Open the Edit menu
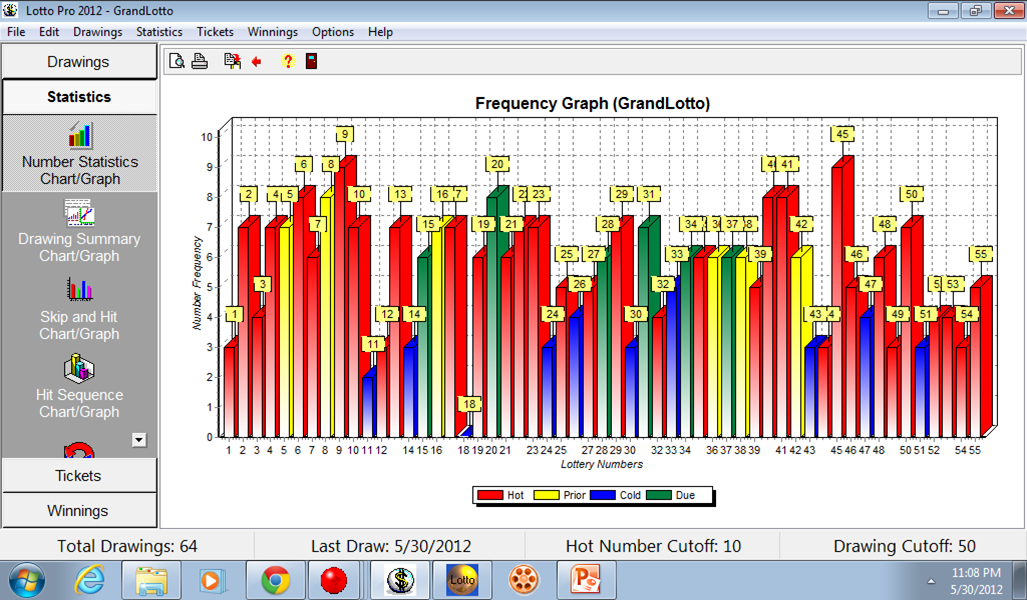The height and width of the screenshot is (600, 1027). (48, 31)
